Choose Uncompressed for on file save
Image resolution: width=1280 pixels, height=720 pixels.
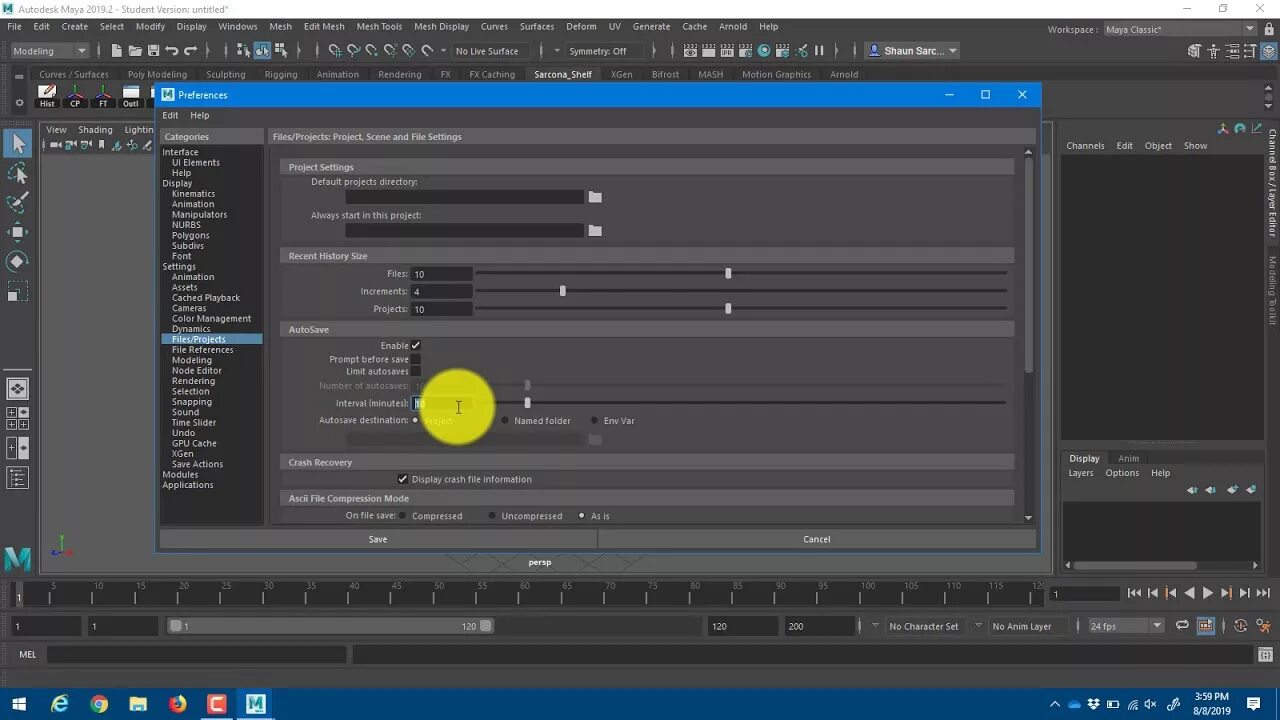tap(492, 516)
